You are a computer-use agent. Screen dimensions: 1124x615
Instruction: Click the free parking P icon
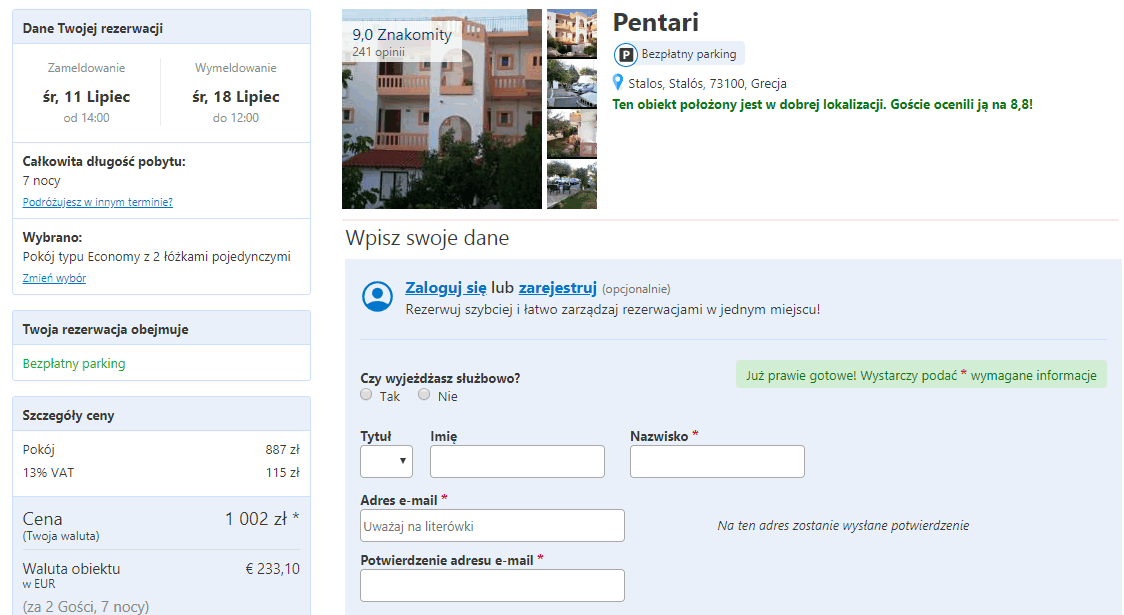point(625,54)
